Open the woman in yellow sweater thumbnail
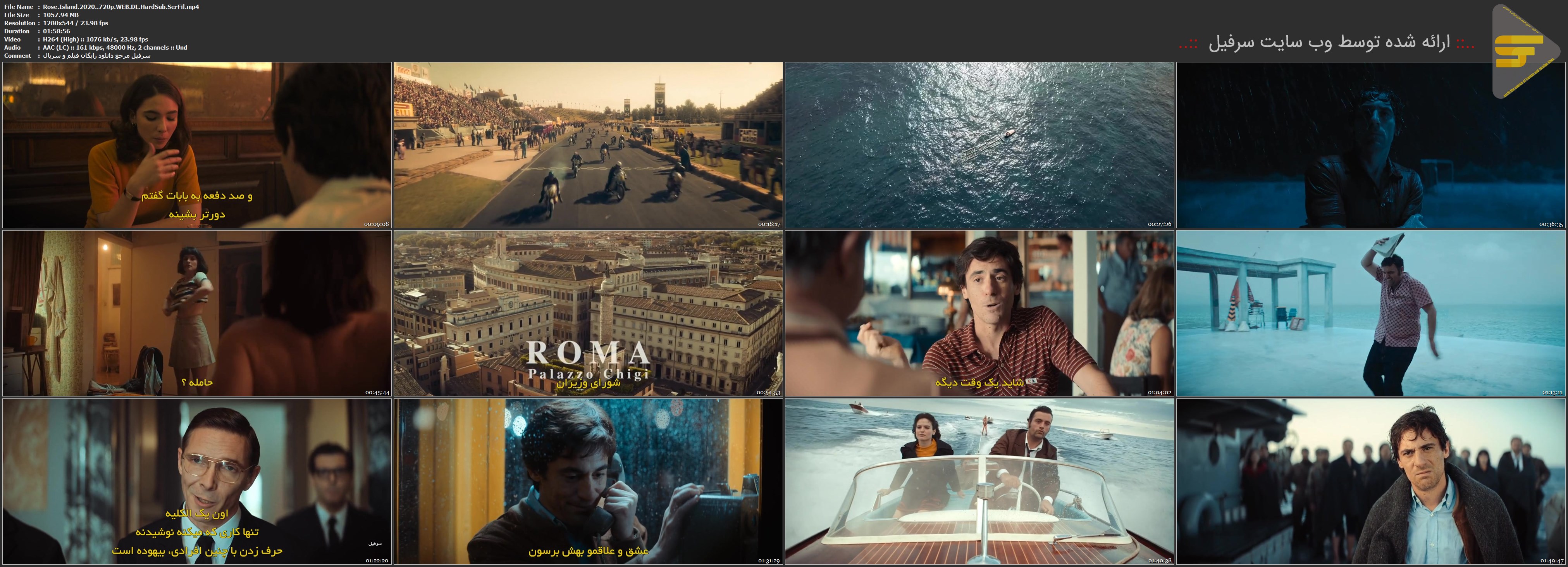This screenshot has width=1568, height=567. tap(196, 145)
